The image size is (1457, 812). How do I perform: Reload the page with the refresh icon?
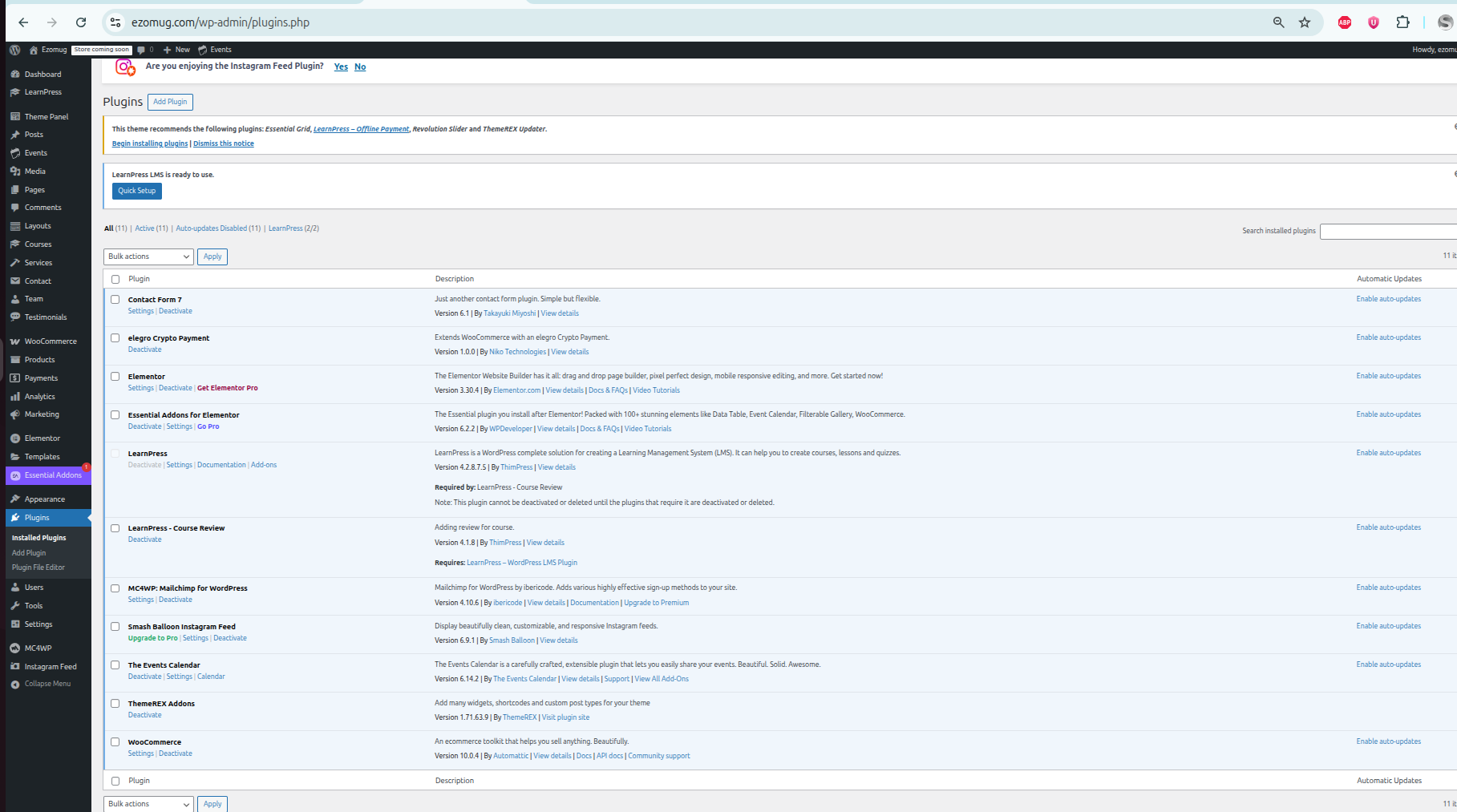point(81,22)
